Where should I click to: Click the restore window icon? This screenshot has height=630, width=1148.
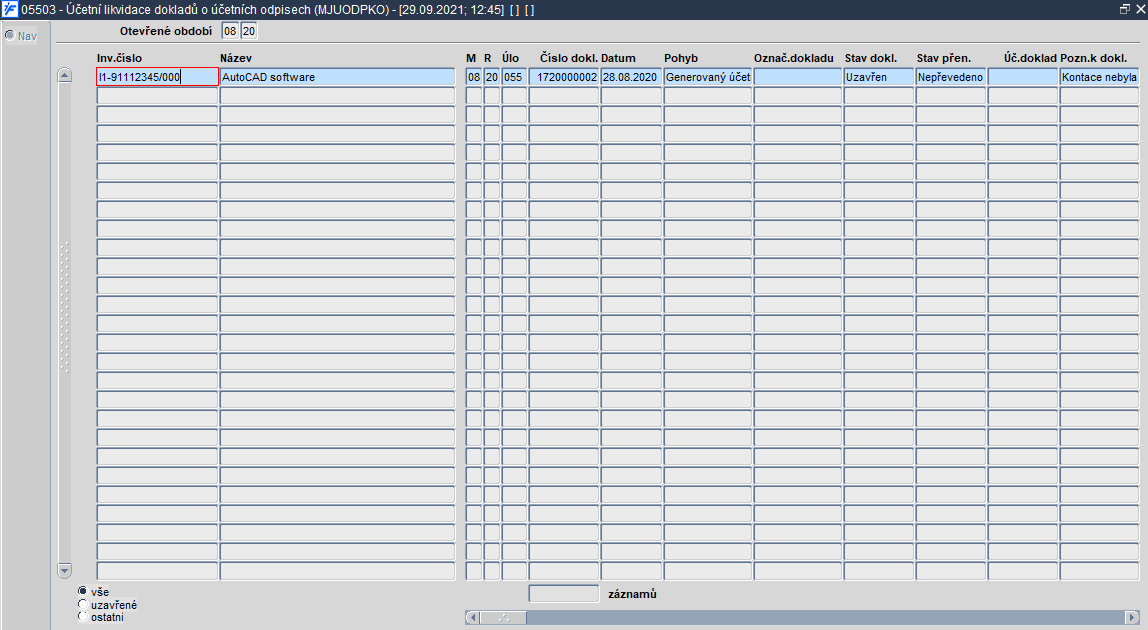[1125, 9]
